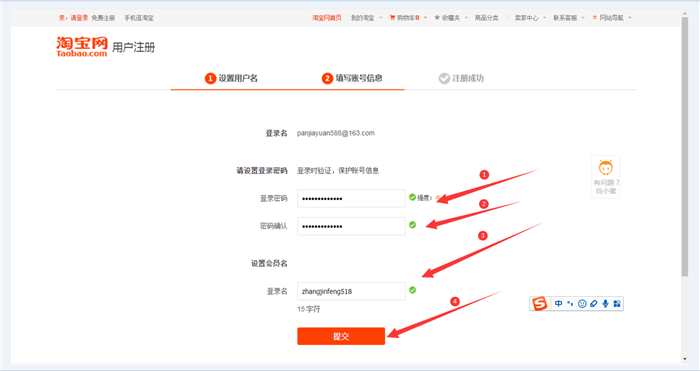Expand the 联系客服 dropdown arrow

[583, 18]
